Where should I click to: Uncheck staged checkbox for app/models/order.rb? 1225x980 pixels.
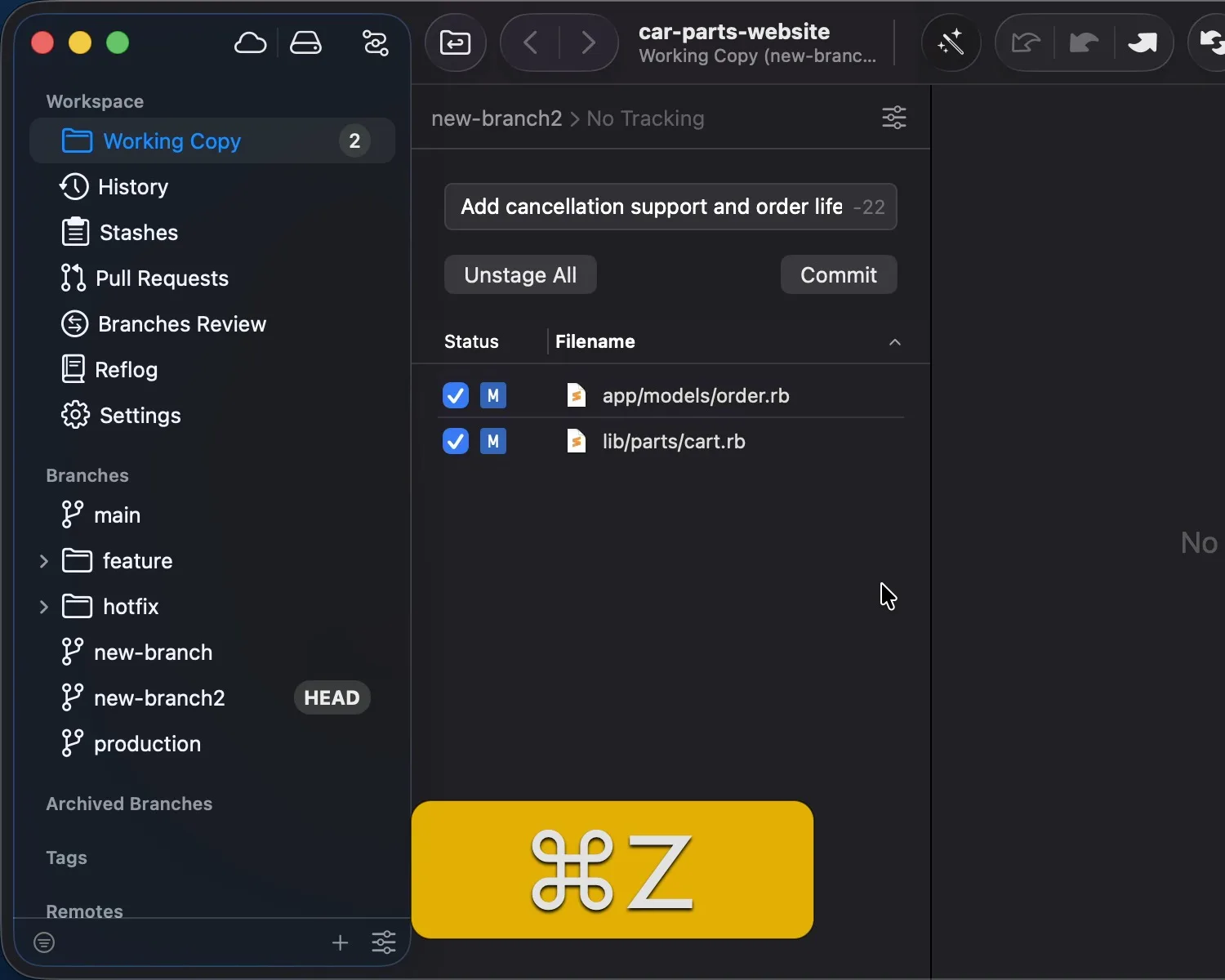pos(456,395)
